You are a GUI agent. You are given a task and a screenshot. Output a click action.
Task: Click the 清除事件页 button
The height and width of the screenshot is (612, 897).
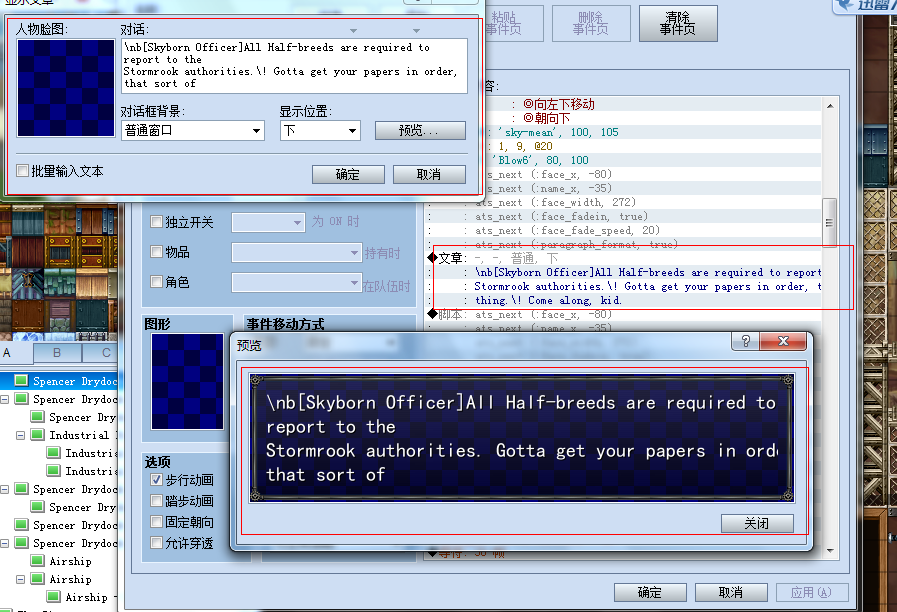pyautogui.click(x=678, y=23)
